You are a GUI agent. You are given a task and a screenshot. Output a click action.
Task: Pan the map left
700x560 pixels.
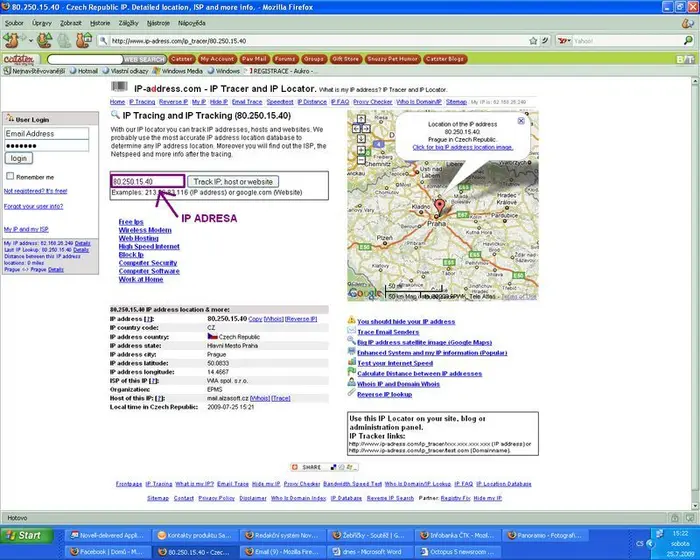[356, 129]
